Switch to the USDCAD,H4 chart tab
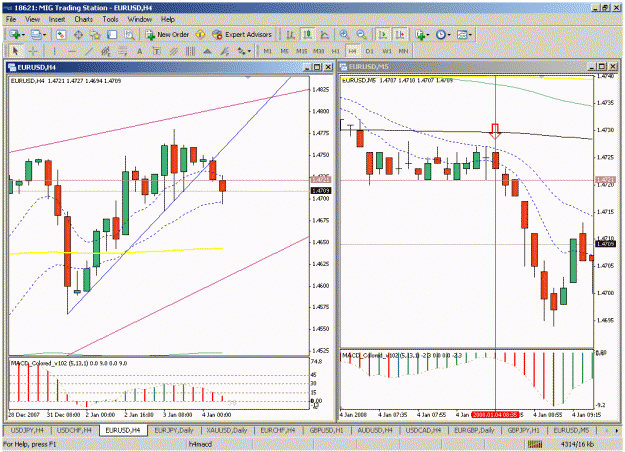The height and width of the screenshot is (452, 625). point(423,430)
